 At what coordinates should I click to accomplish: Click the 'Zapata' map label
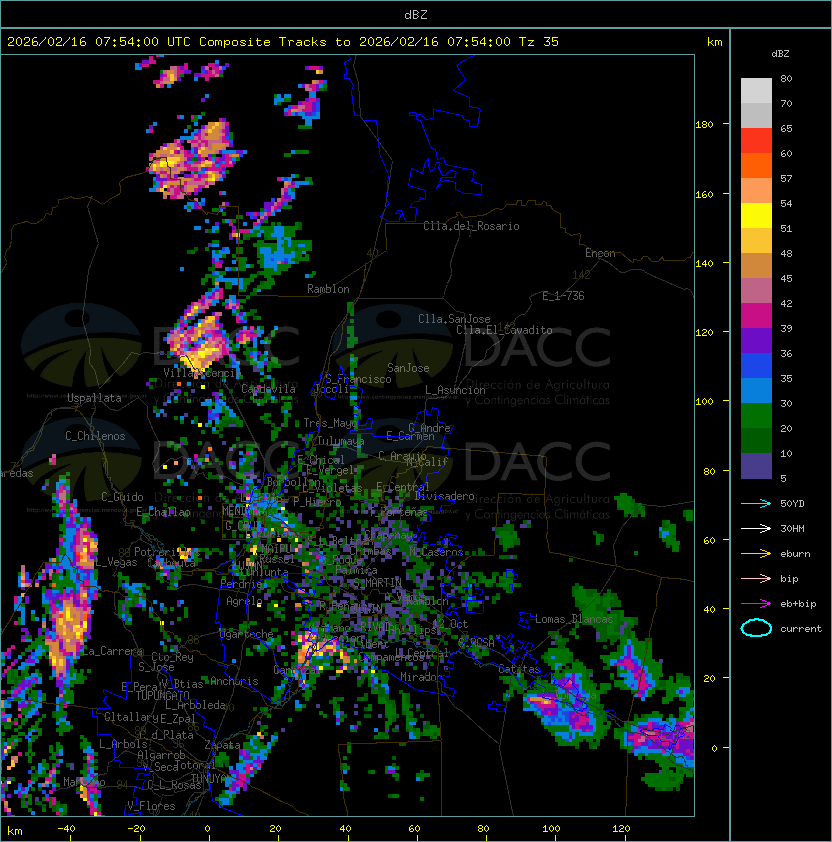(x=222, y=745)
